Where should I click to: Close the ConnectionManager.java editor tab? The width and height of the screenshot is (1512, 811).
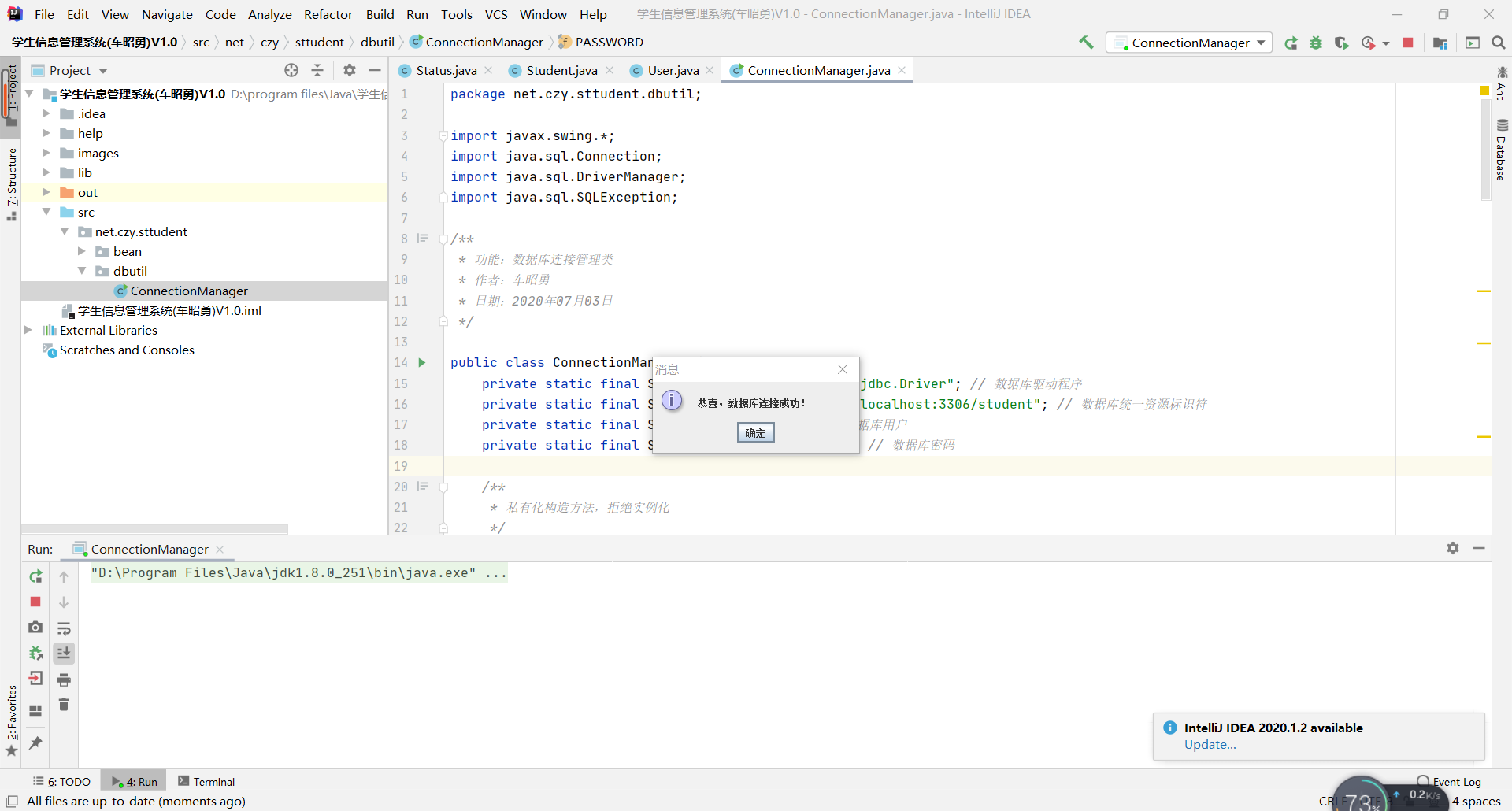902,70
